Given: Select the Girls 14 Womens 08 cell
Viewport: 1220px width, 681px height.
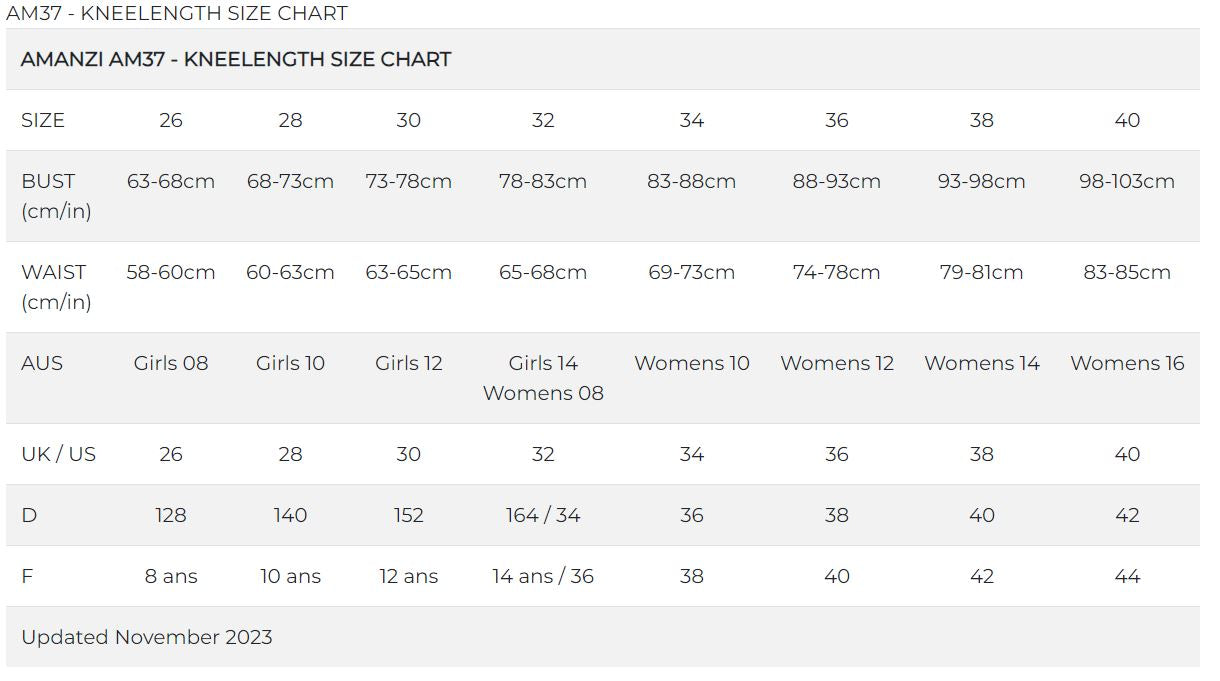Looking at the screenshot, I should (x=543, y=378).
